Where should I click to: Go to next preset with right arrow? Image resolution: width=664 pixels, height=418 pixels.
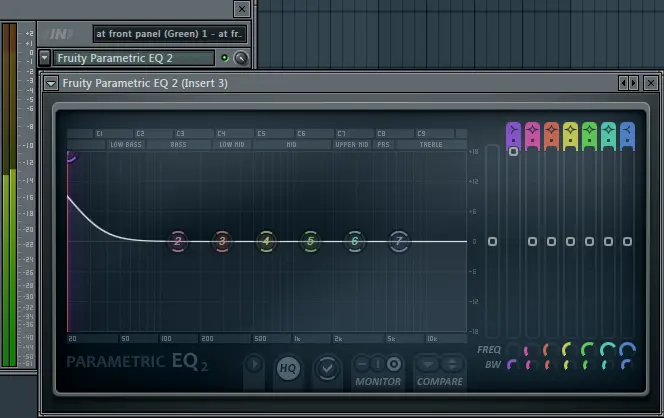pyautogui.click(x=634, y=83)
